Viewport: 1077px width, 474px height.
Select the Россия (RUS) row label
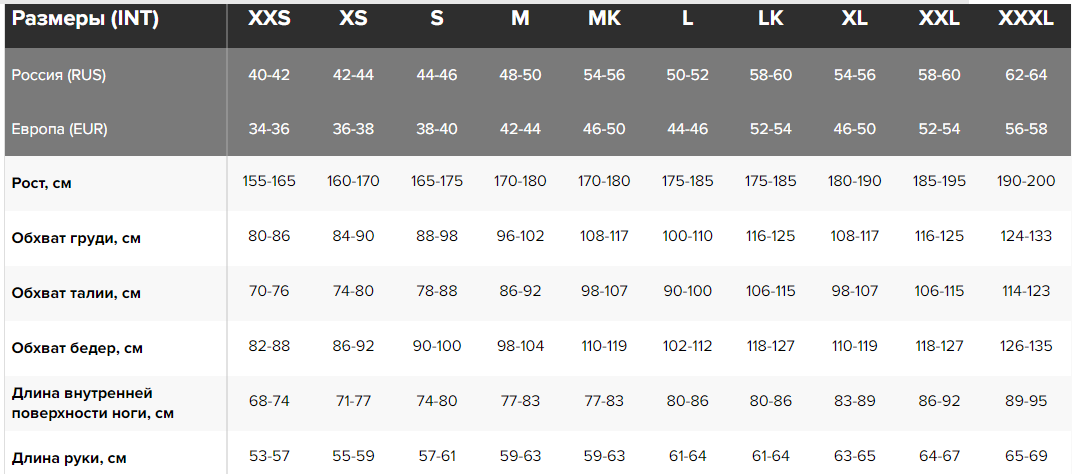(59, 76)
